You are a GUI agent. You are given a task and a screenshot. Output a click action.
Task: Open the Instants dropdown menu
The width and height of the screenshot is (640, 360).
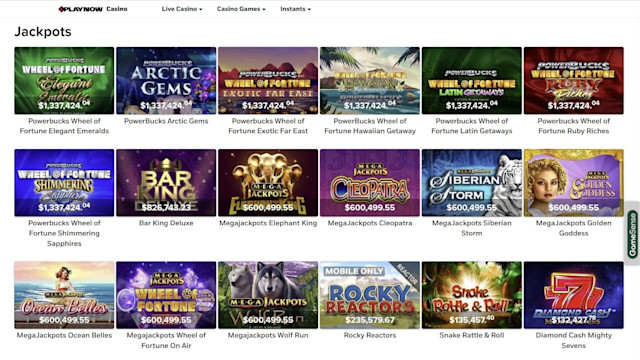(x=295, y=9)
